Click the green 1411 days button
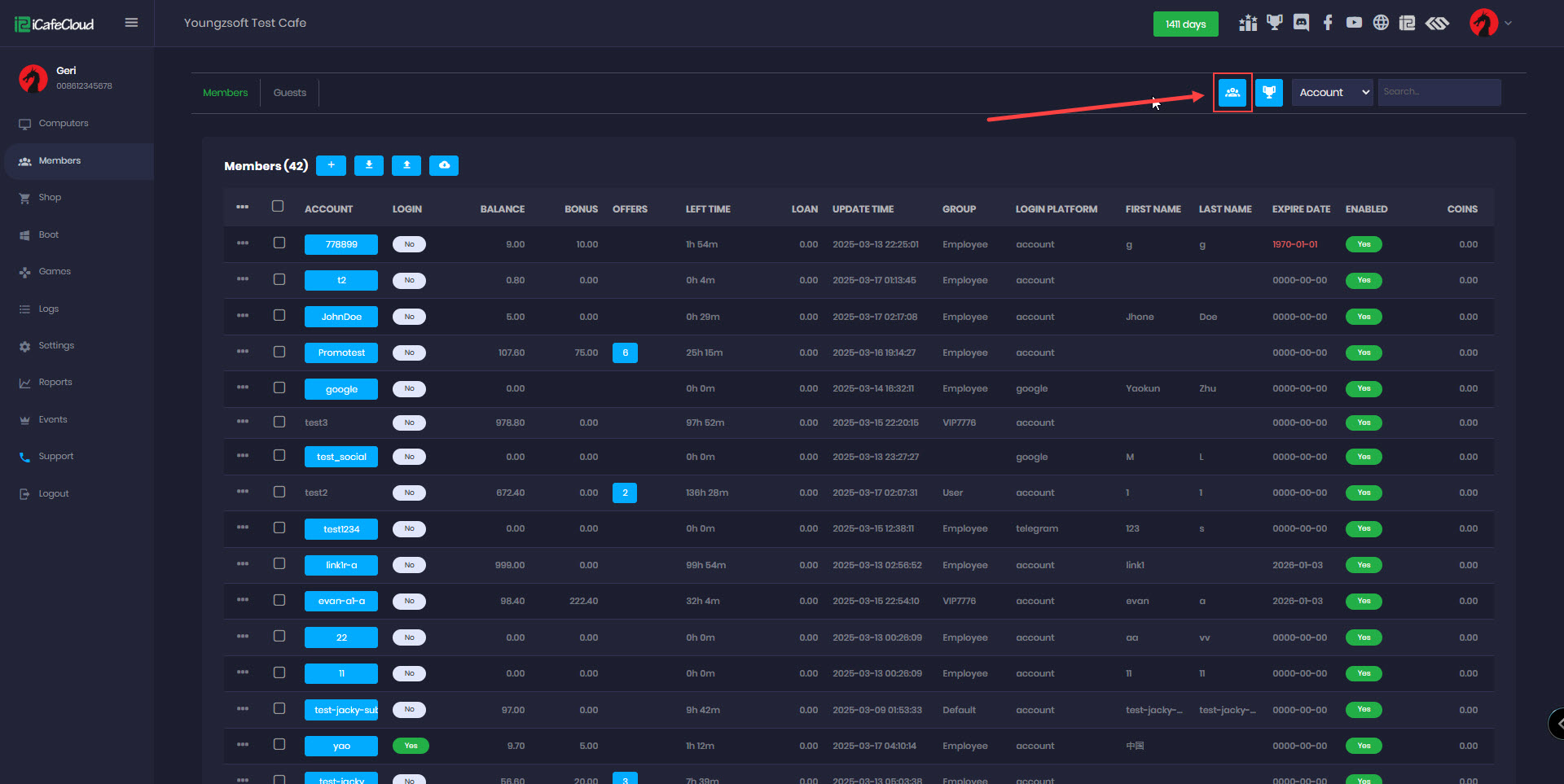Viewport: 1564px width, 784px height. tap(1185, 24)
